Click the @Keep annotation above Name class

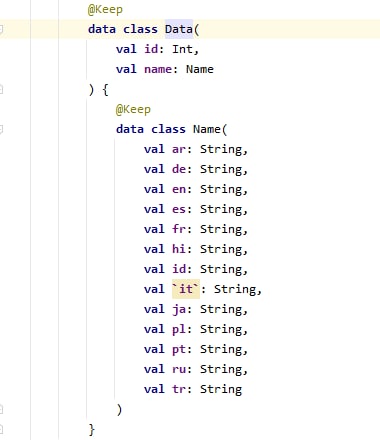click(x=133, y=109)
